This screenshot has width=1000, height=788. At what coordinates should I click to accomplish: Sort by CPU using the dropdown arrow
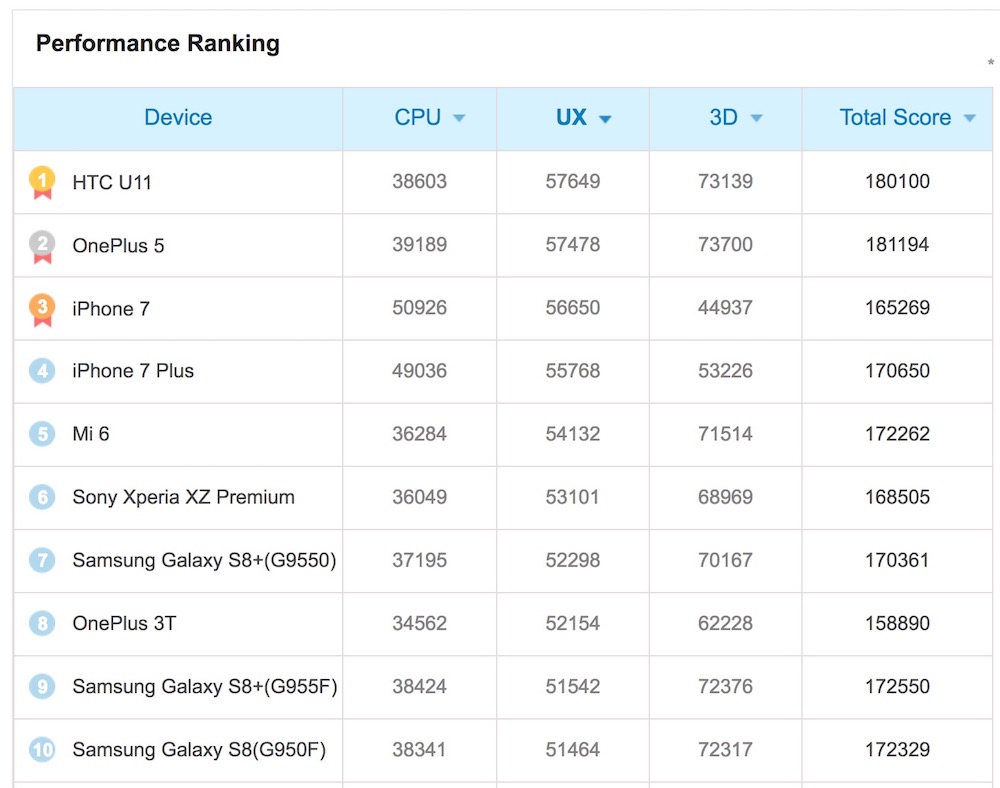[459, 119]
